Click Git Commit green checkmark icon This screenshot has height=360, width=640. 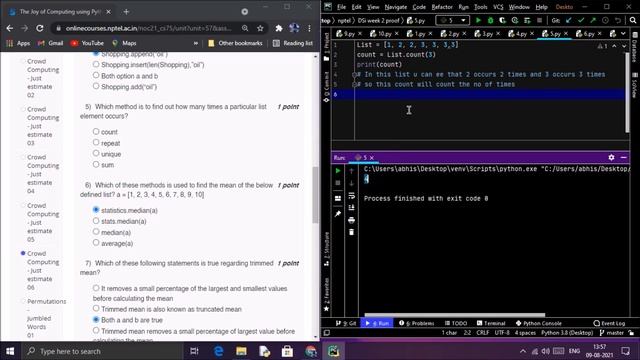pos(581,20)
